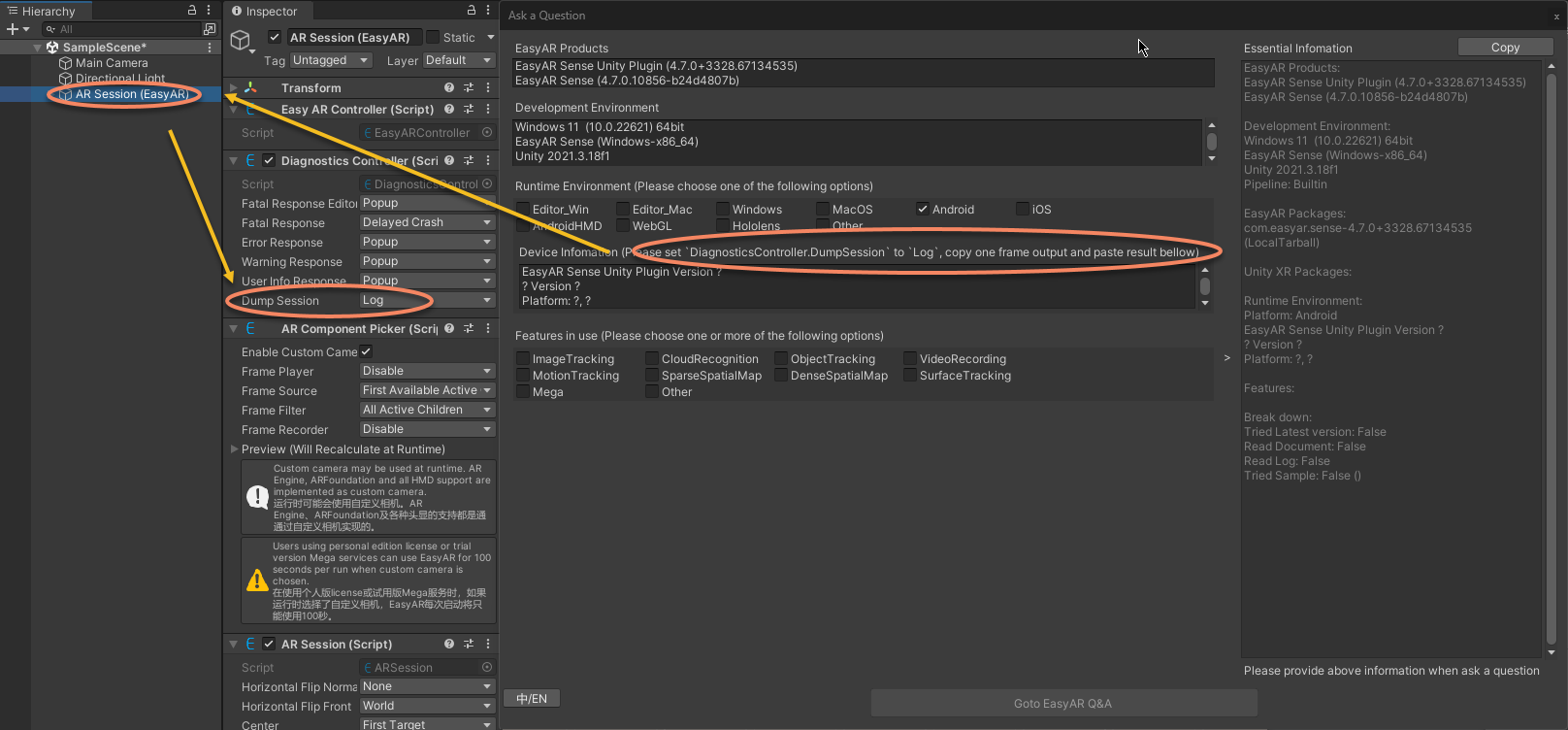Check the ImageTracking feature

click(x=523, y=358)
